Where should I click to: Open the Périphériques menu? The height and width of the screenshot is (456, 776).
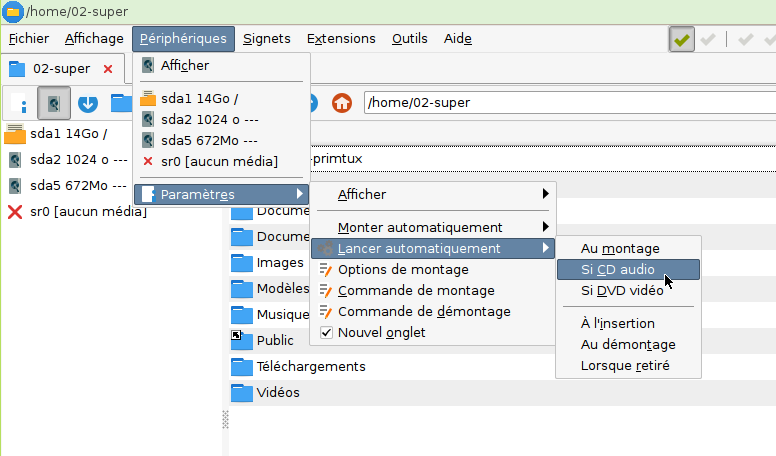coord(183,39)
